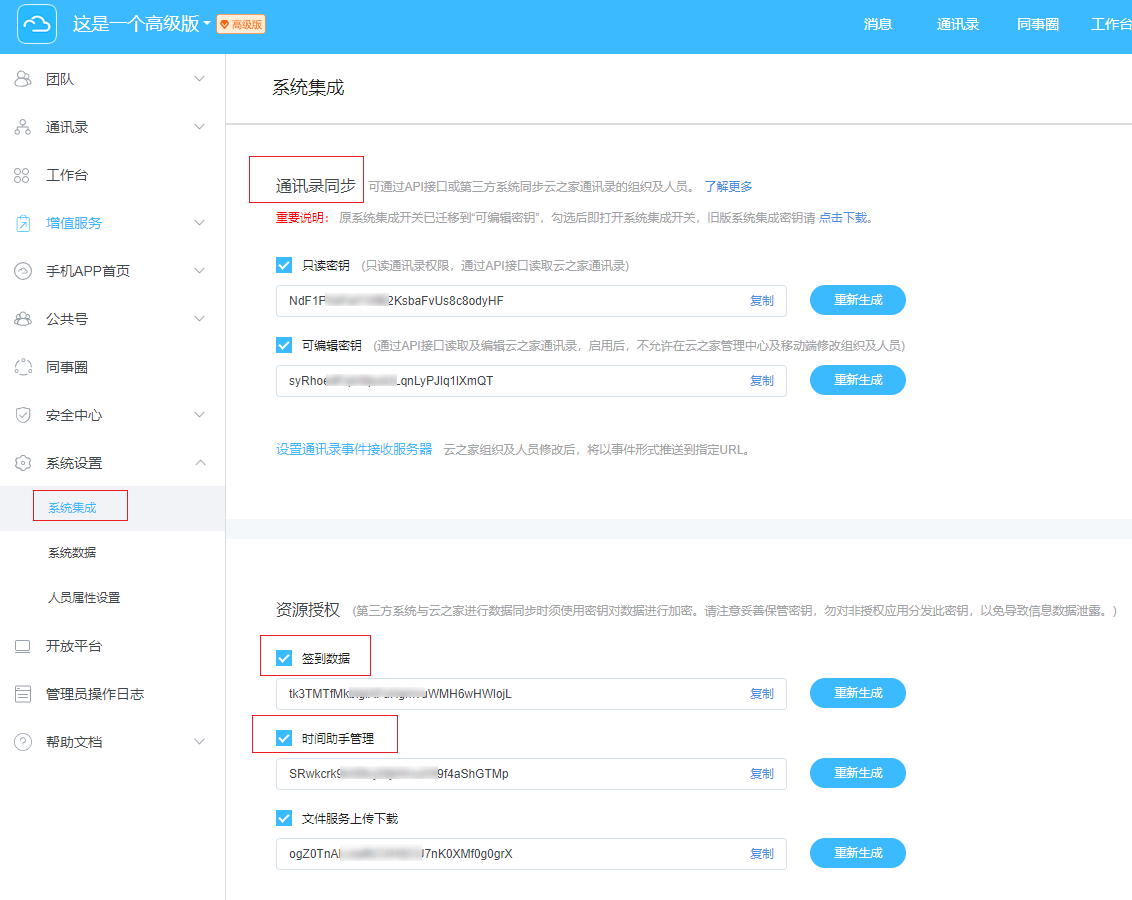Expand the 手机APP首页 chevron
This screenshot has height=900, width=1132.
point(199,271)
